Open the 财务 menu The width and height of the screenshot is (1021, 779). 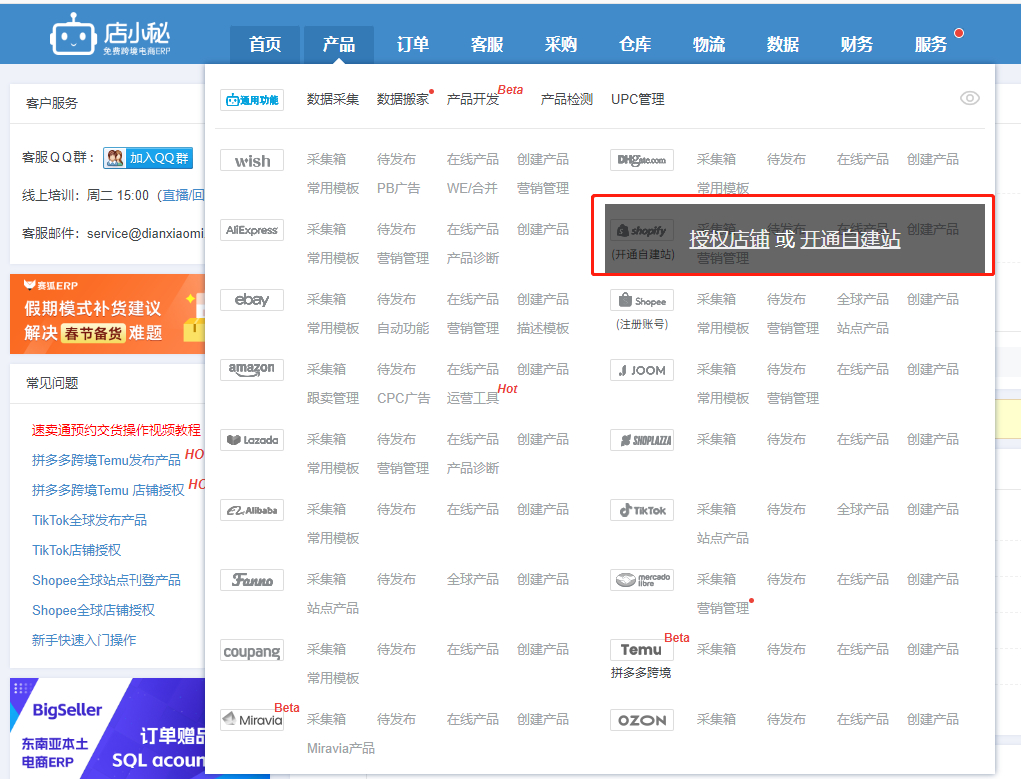pyautogui.click(x=857, y=44)
